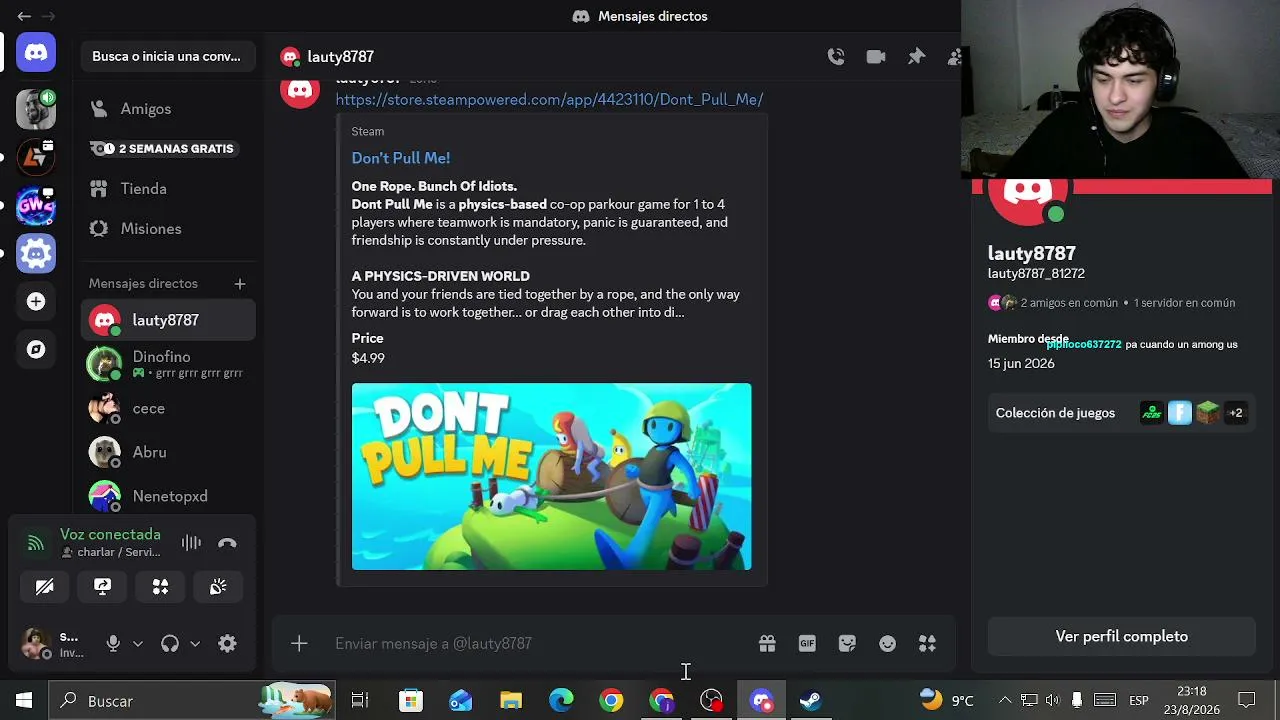Viewport: 1280px width, 720px height.
Task: Open the attachment plus menu in message bar
Action: pos(299,644)
